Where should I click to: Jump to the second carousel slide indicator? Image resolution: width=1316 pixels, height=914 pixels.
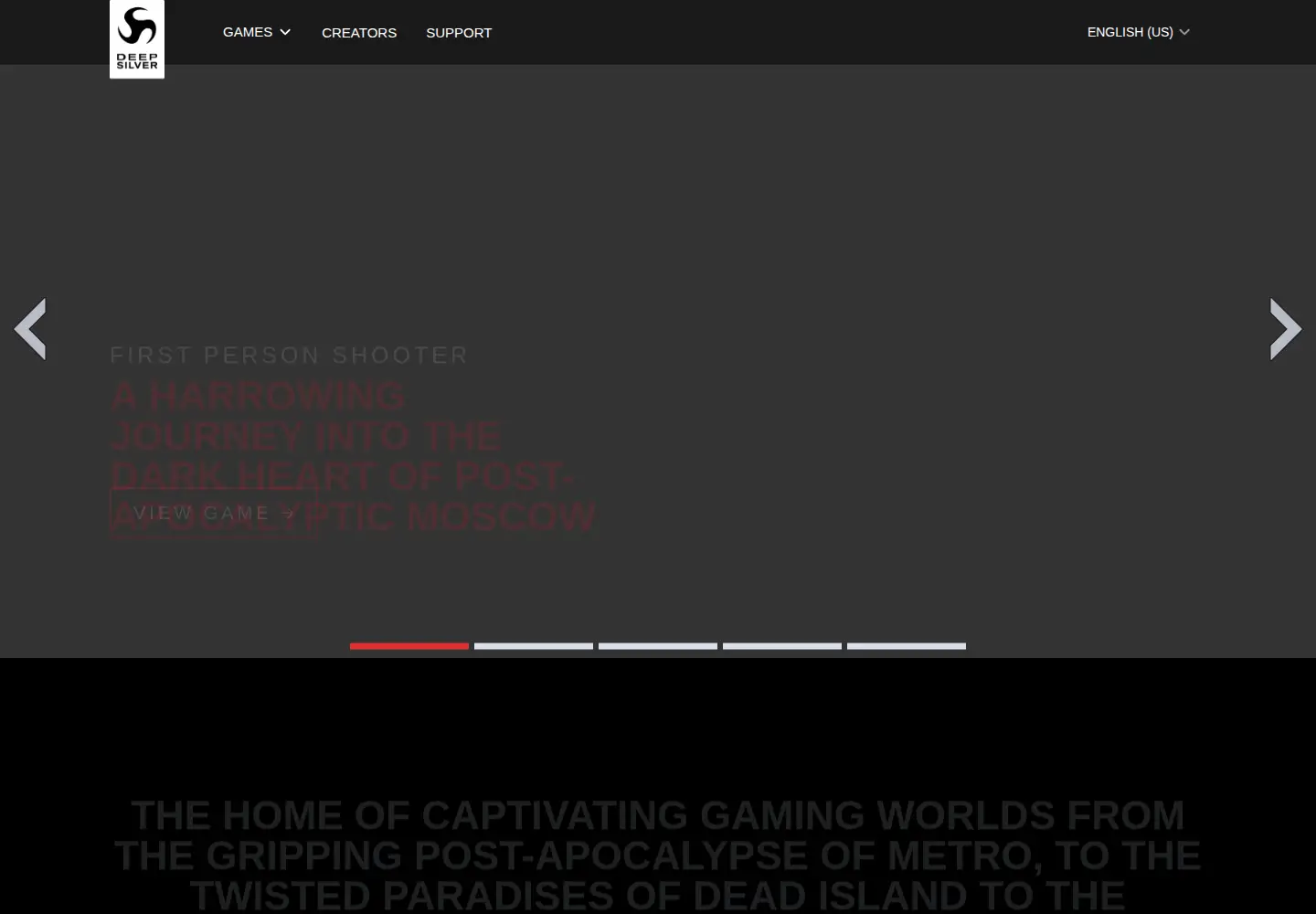tap(534, 646)
